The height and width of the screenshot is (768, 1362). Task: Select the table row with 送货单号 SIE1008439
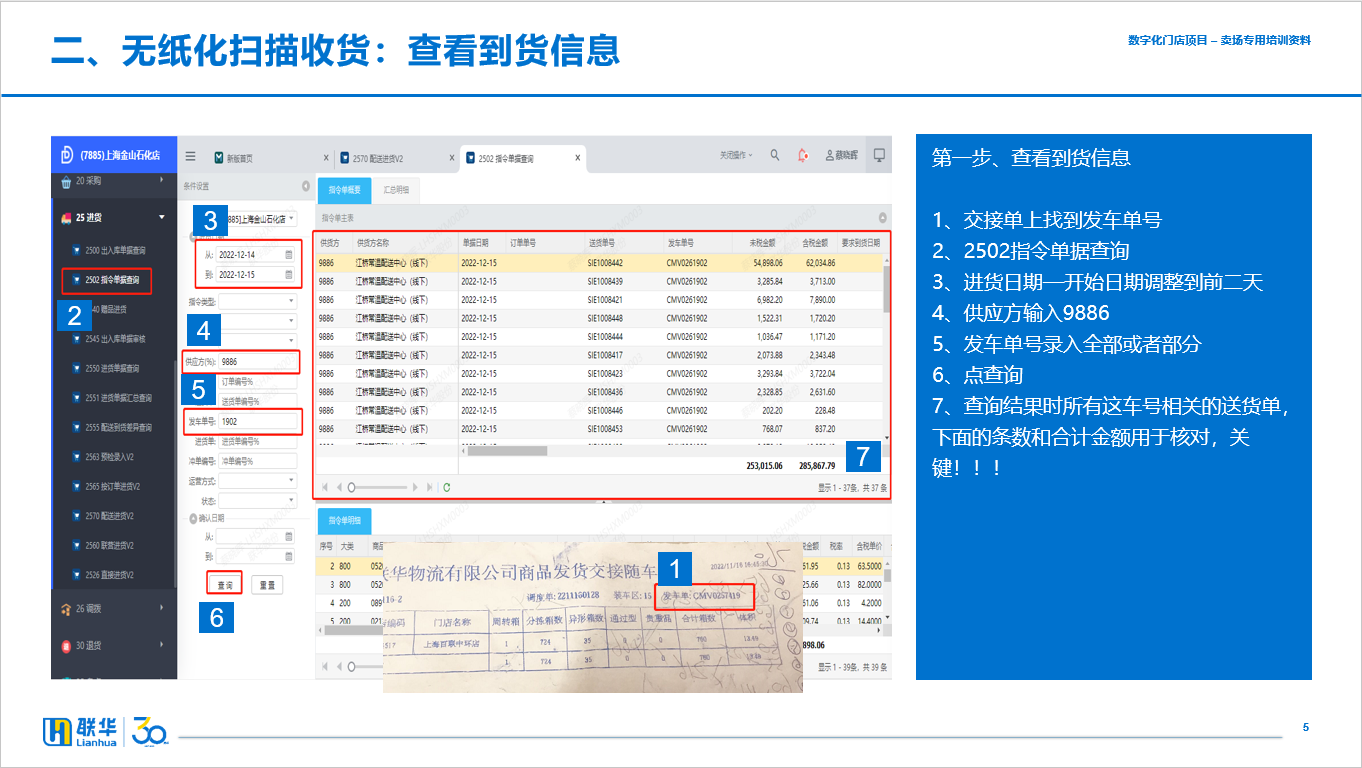[599, 282]
